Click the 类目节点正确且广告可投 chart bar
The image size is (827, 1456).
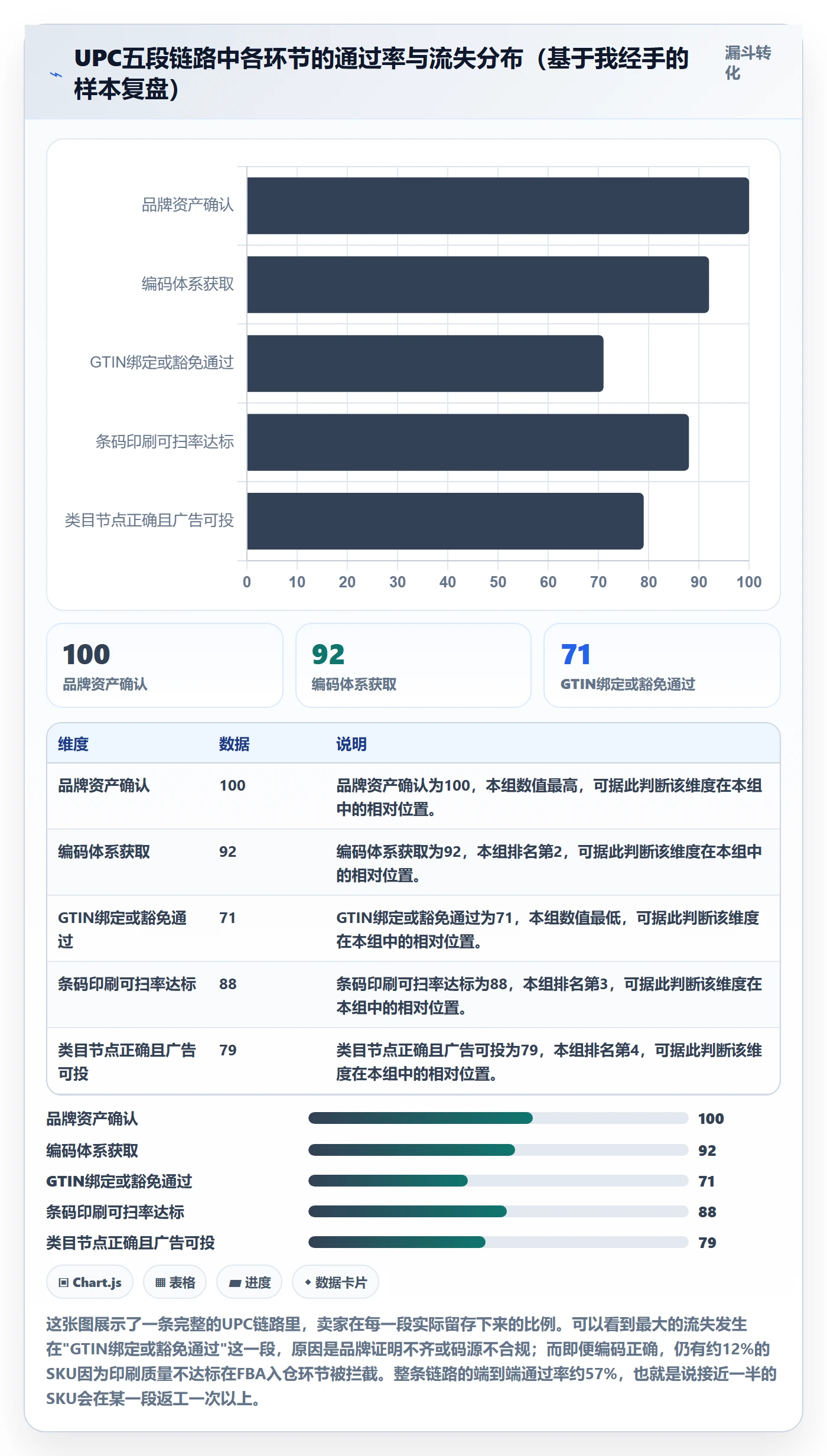pos(445,521)
